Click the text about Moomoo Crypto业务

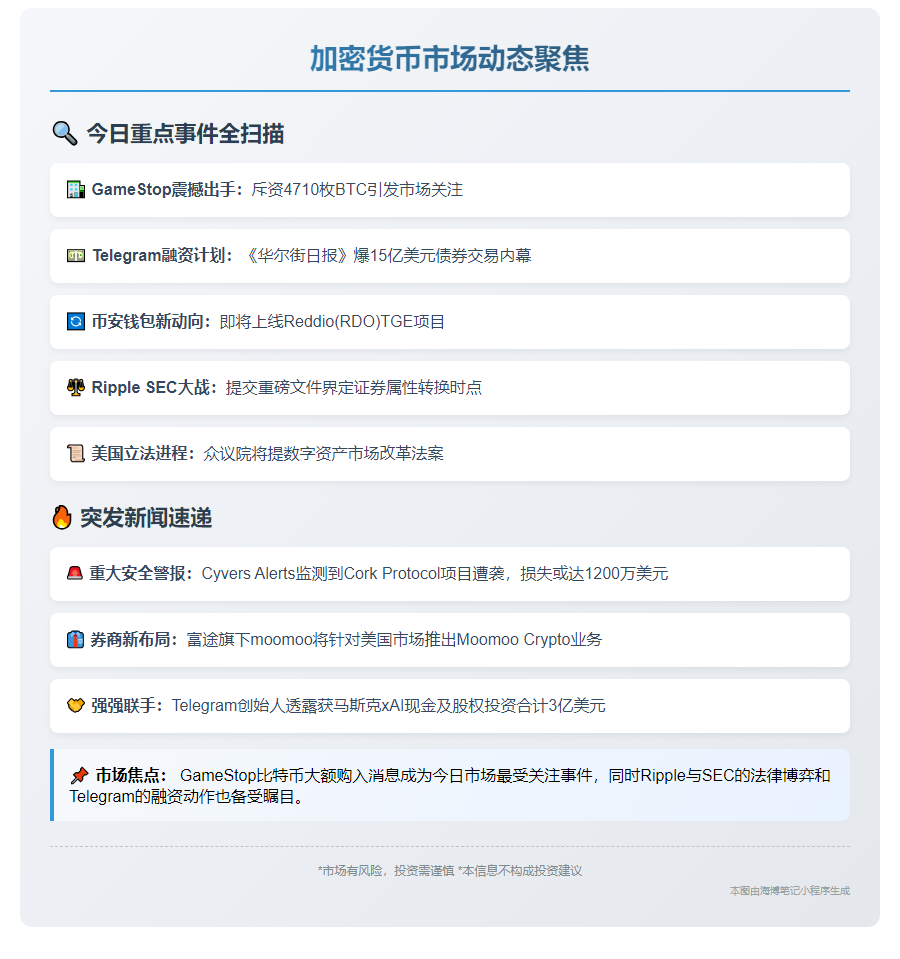pyautogui.click(x=394, y=640)
